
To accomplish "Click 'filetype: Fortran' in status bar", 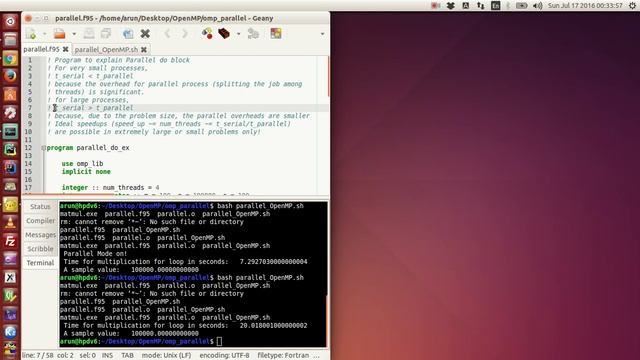I will 283,356.
